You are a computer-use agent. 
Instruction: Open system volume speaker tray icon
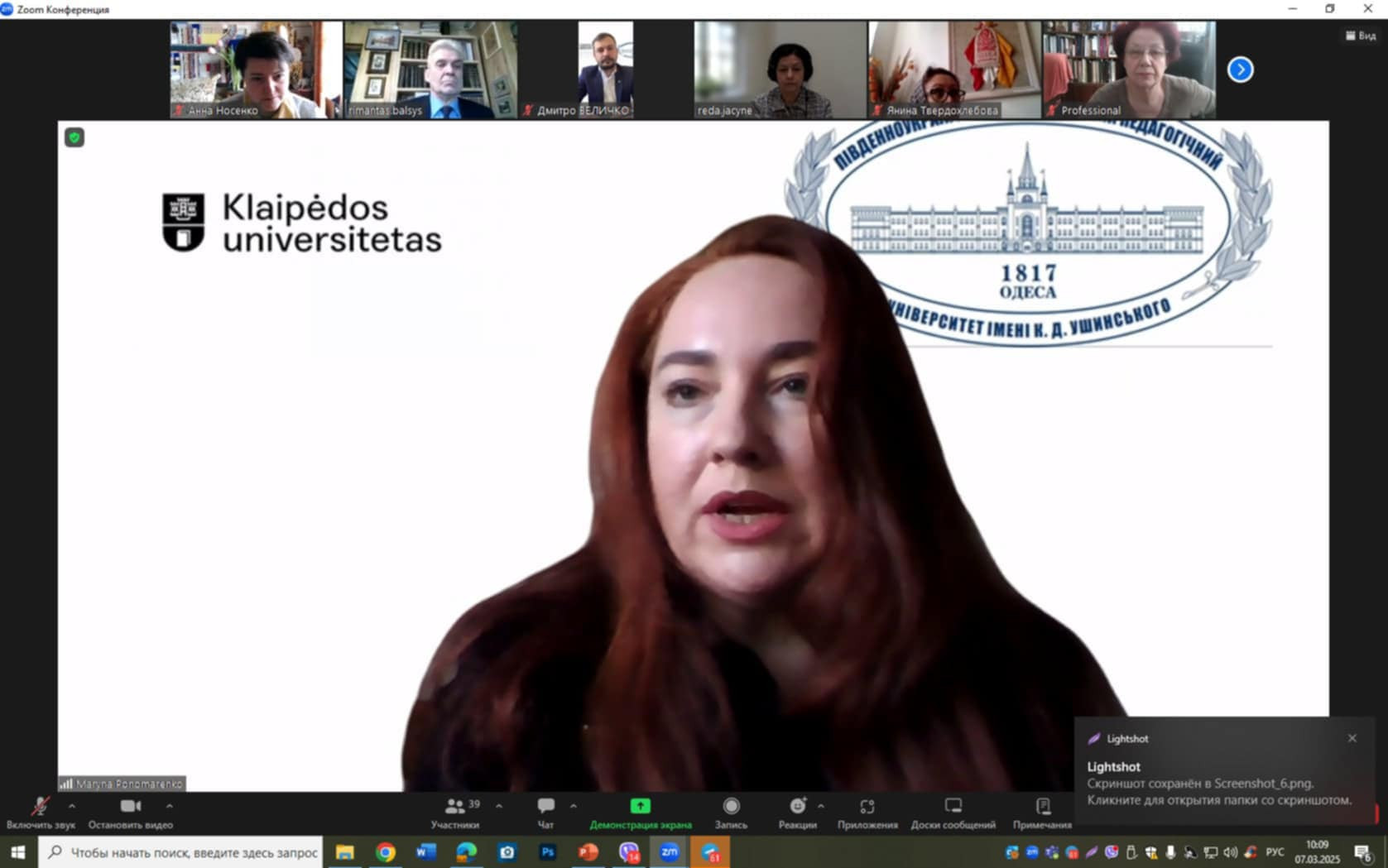tap(1231, 852)
